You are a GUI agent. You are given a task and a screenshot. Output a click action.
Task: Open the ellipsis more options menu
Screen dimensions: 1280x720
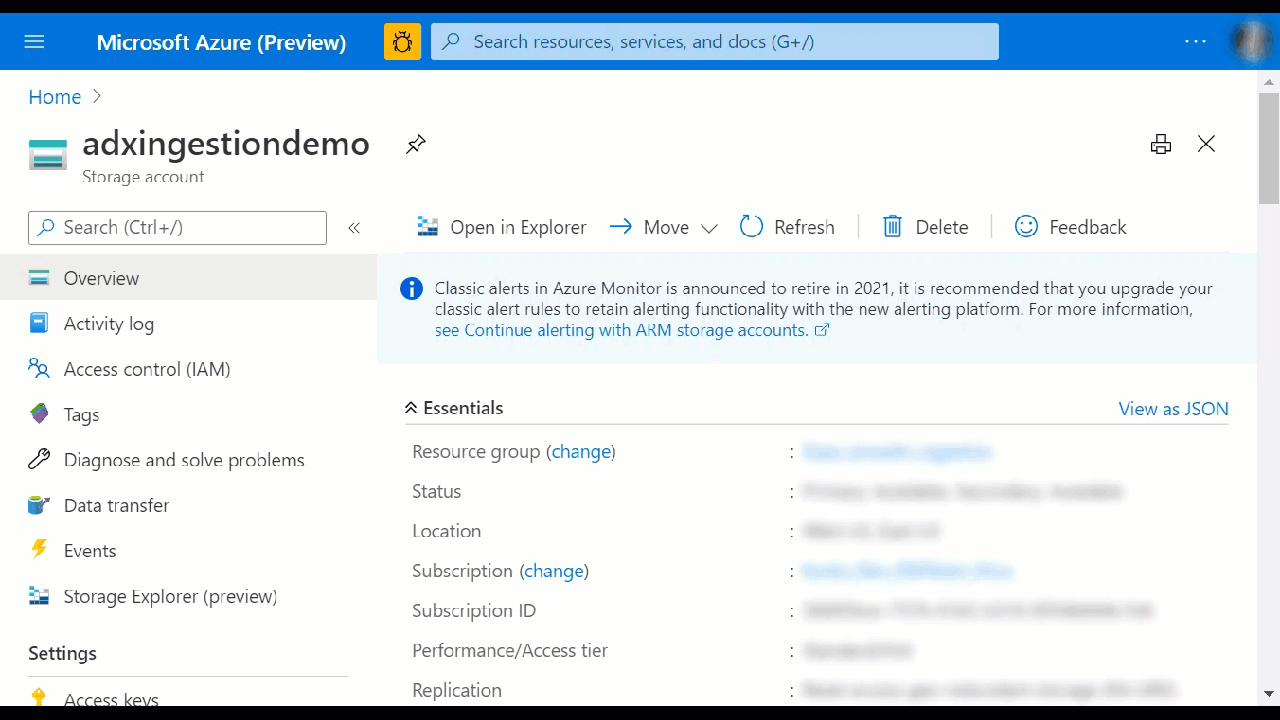click(x=1195, y=42)
